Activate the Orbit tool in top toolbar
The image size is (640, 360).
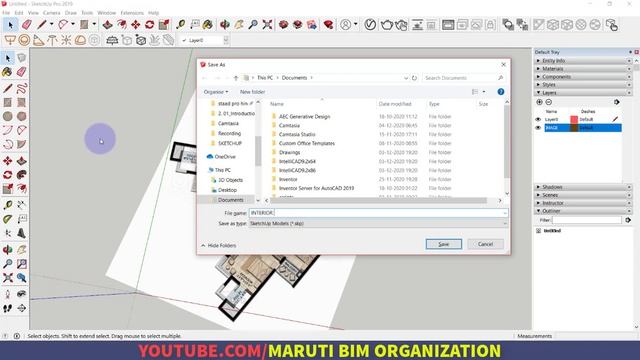tap(224, 25)
